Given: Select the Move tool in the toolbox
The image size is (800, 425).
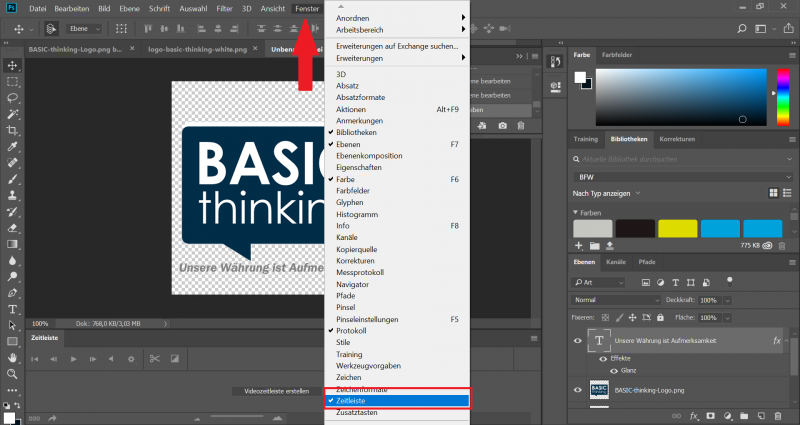Looking at the screenshot, I should click(x=12, y=65).
